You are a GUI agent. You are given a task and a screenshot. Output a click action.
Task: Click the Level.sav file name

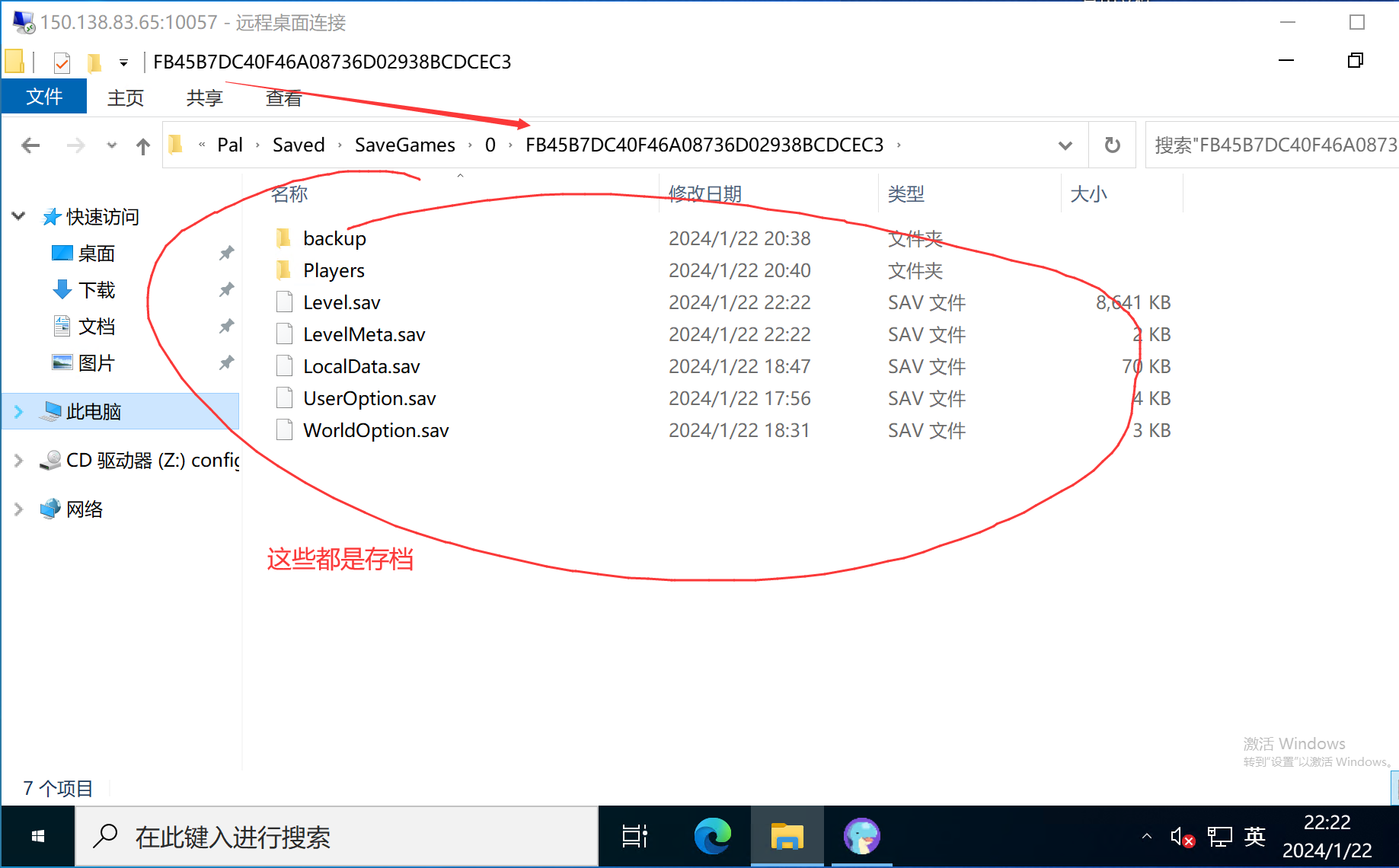[341, 302]
